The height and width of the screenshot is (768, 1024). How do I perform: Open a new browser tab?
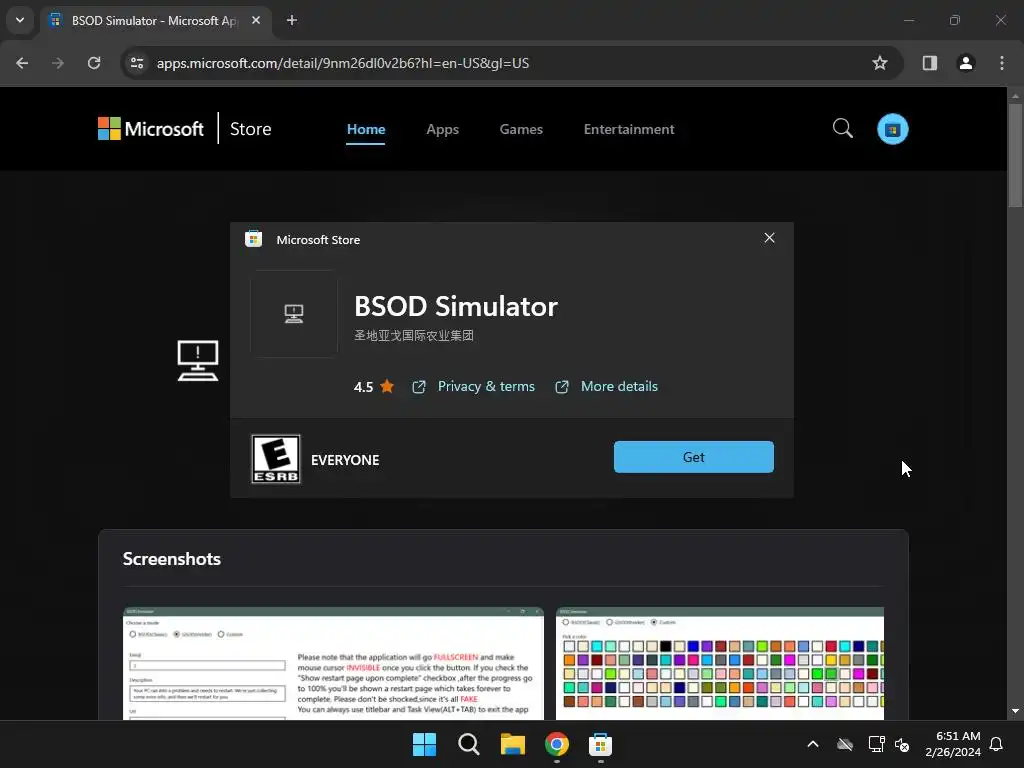pos(292,20)
